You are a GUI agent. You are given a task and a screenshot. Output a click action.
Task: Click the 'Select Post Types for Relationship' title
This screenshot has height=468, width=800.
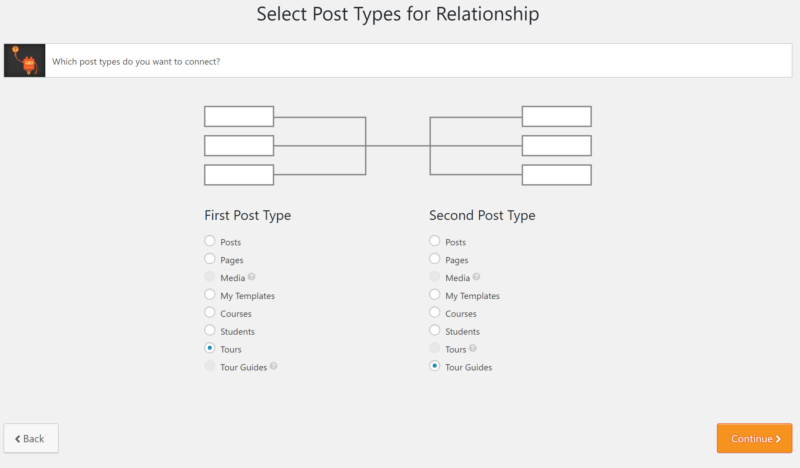coord(398,14)
